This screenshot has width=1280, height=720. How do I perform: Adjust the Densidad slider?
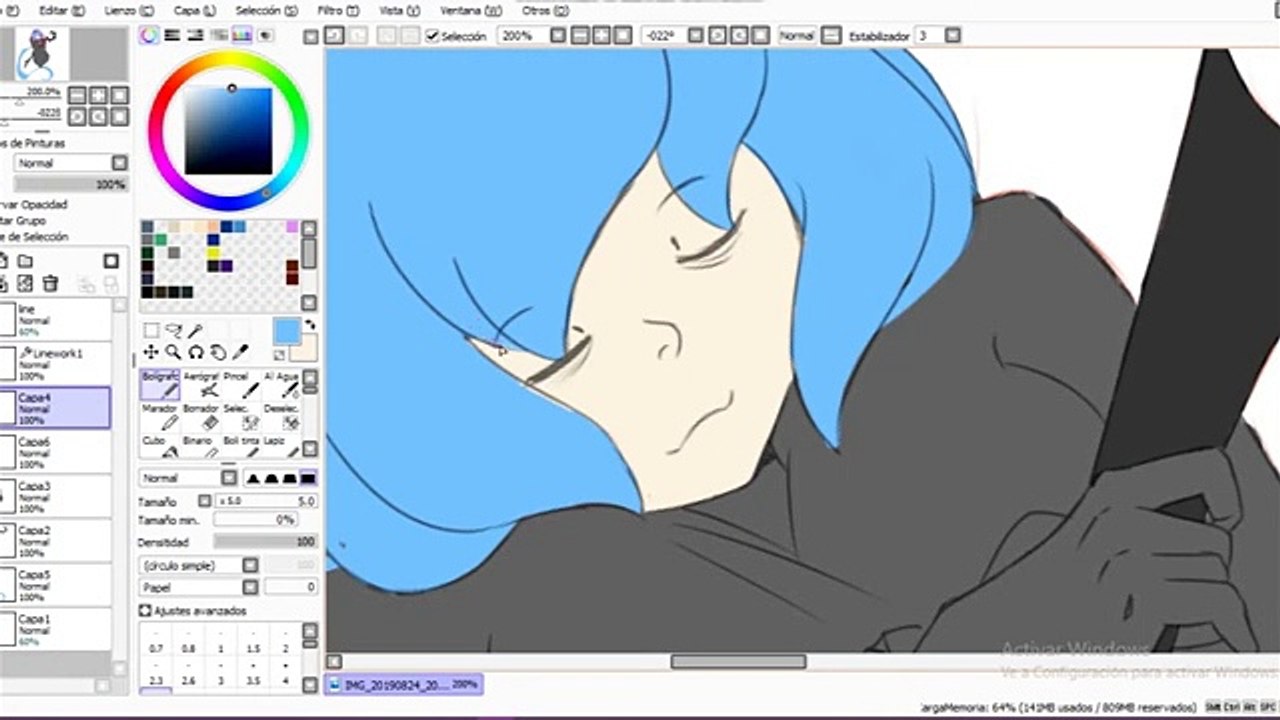pos(266,541)
